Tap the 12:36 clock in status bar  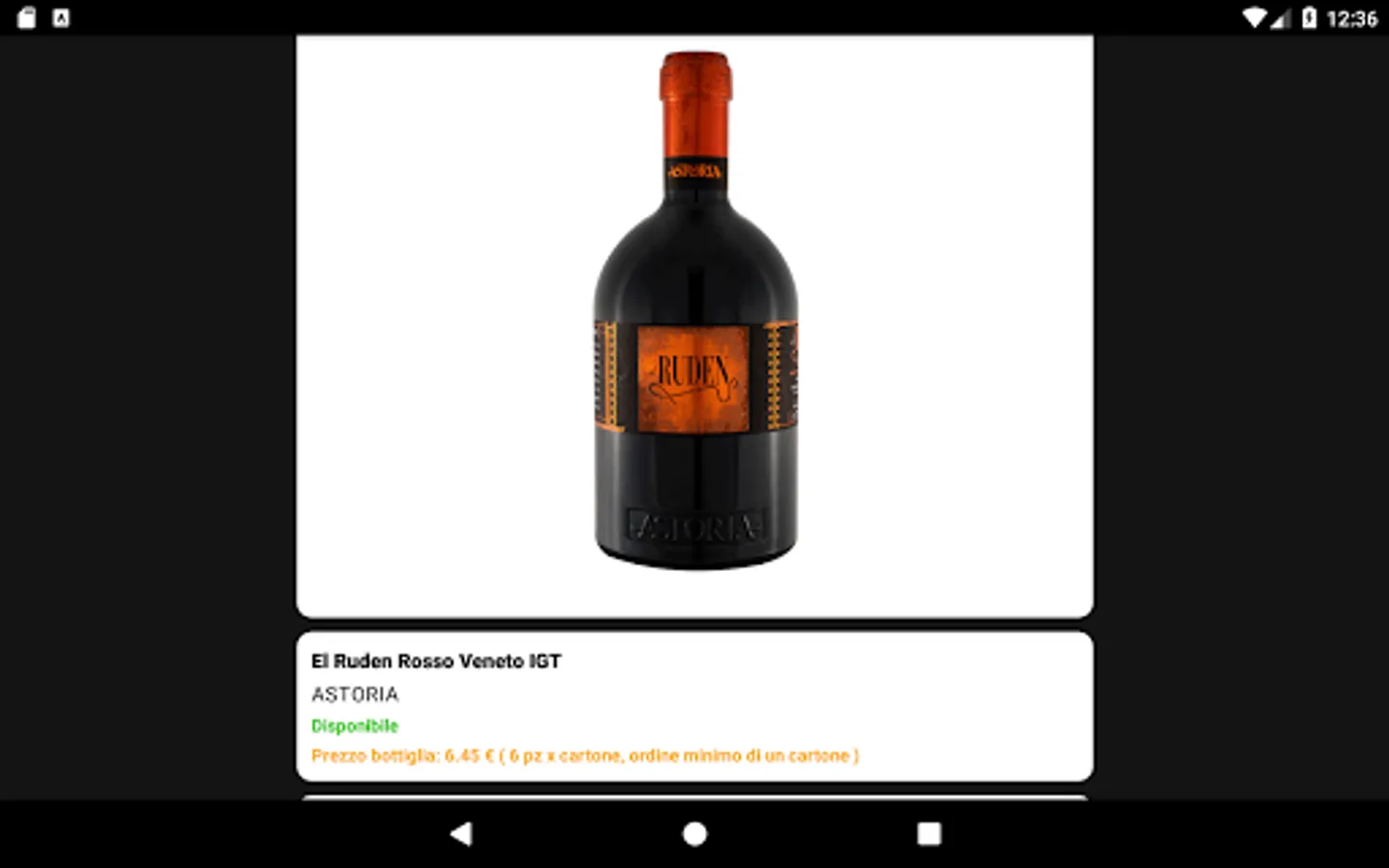pos(1351,18)
